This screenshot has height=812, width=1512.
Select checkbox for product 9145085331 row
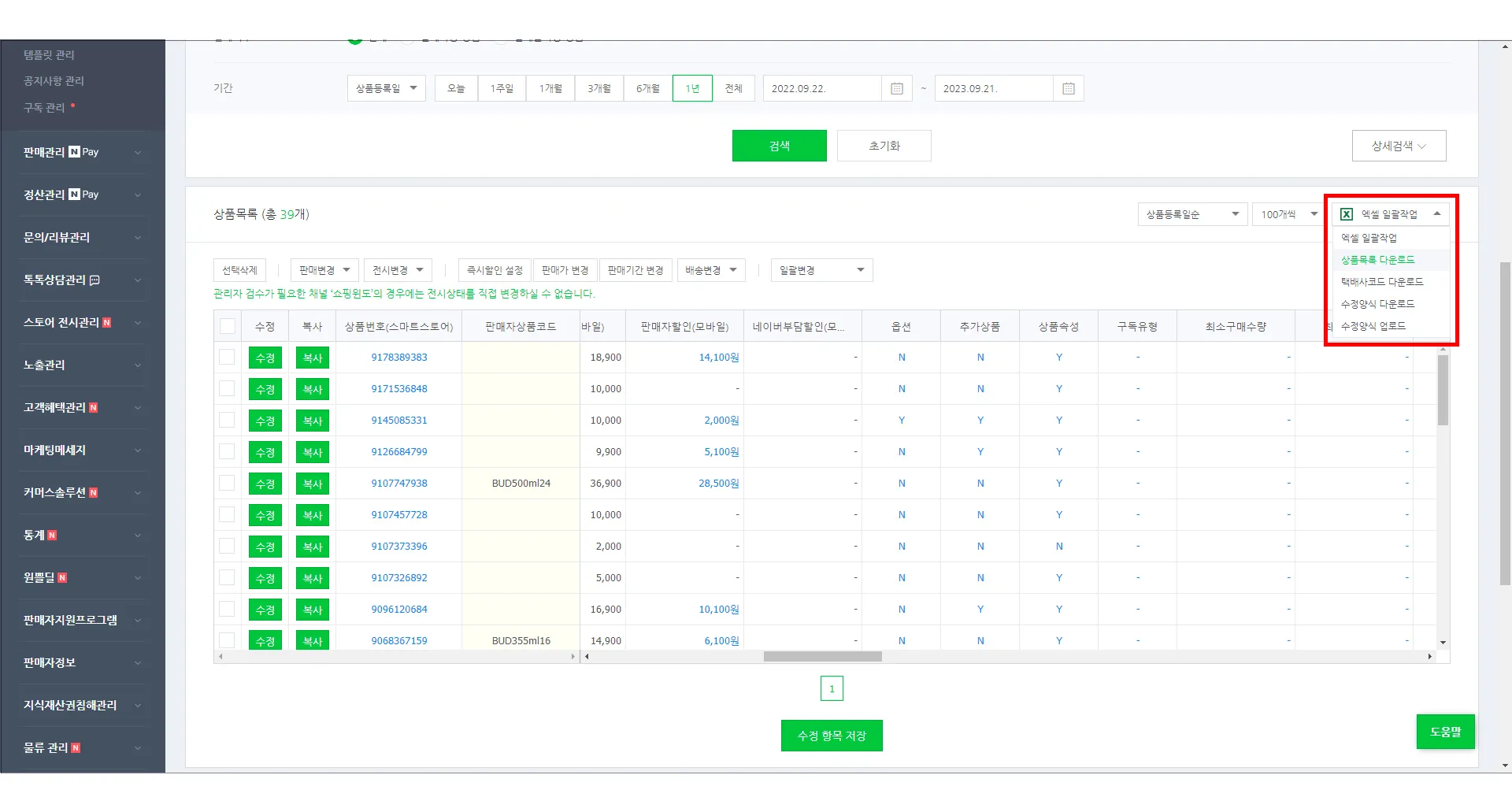(228, 421)
